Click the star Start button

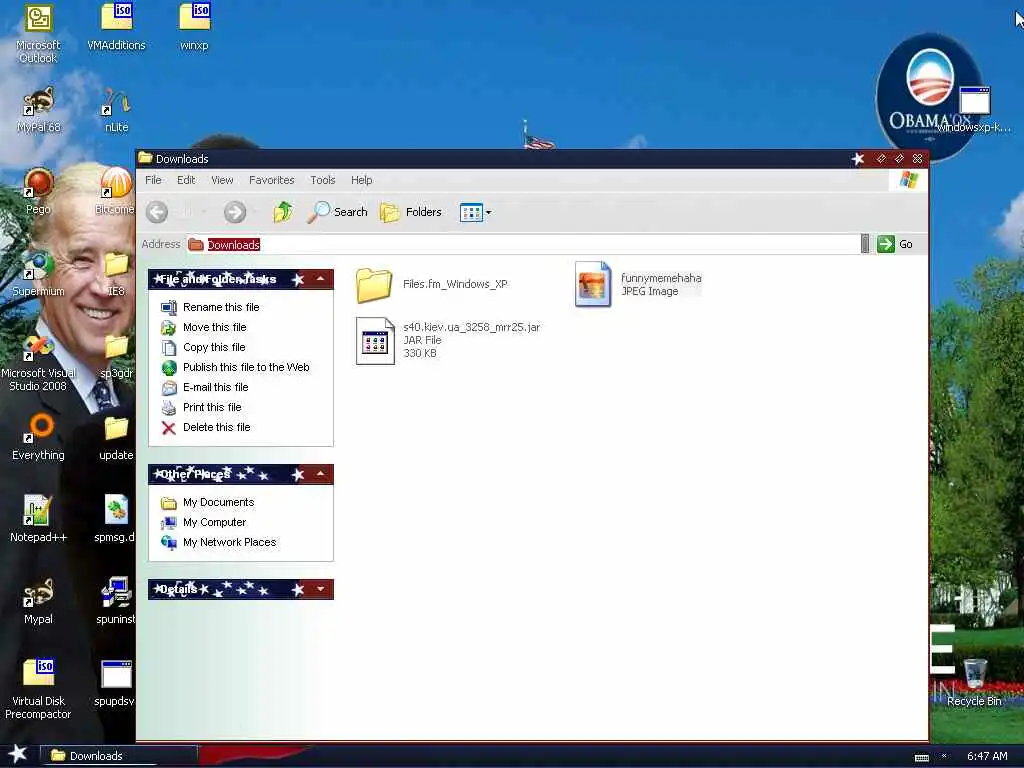(18, 754)
